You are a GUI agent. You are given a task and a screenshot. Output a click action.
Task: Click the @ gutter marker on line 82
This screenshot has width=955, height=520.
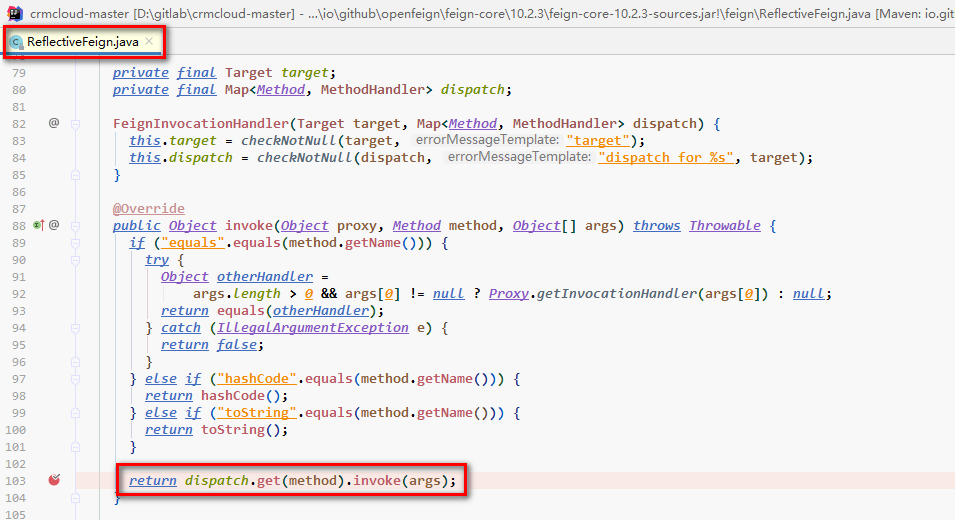pyautogui.click(x=54, y=123)
